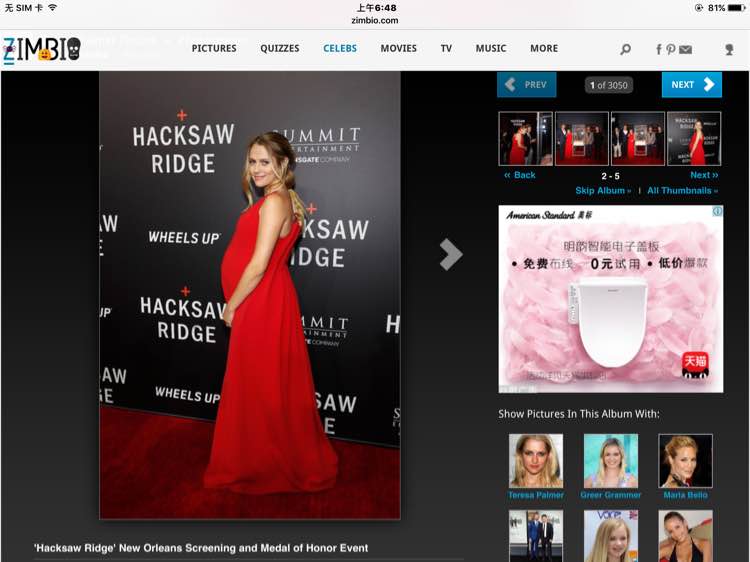This screenshot has height=562, width=750.
Task: Select the PICTURES navigation item
Action: 214,48
